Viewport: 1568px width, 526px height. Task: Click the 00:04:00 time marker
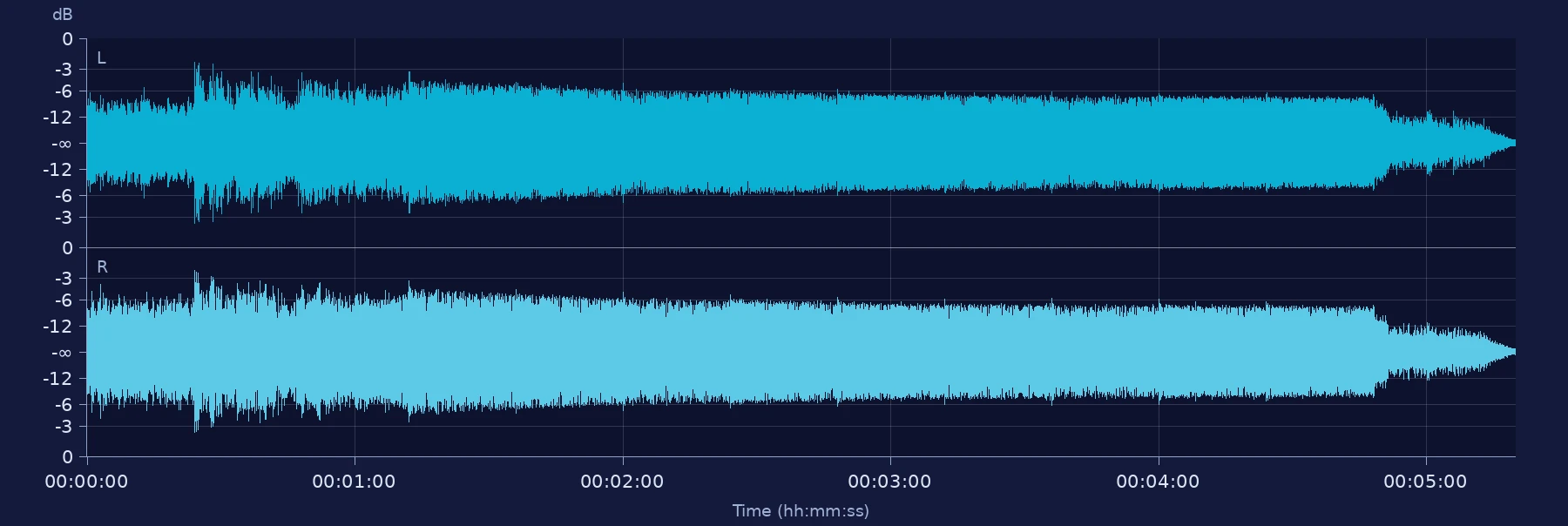point(1158,482)
